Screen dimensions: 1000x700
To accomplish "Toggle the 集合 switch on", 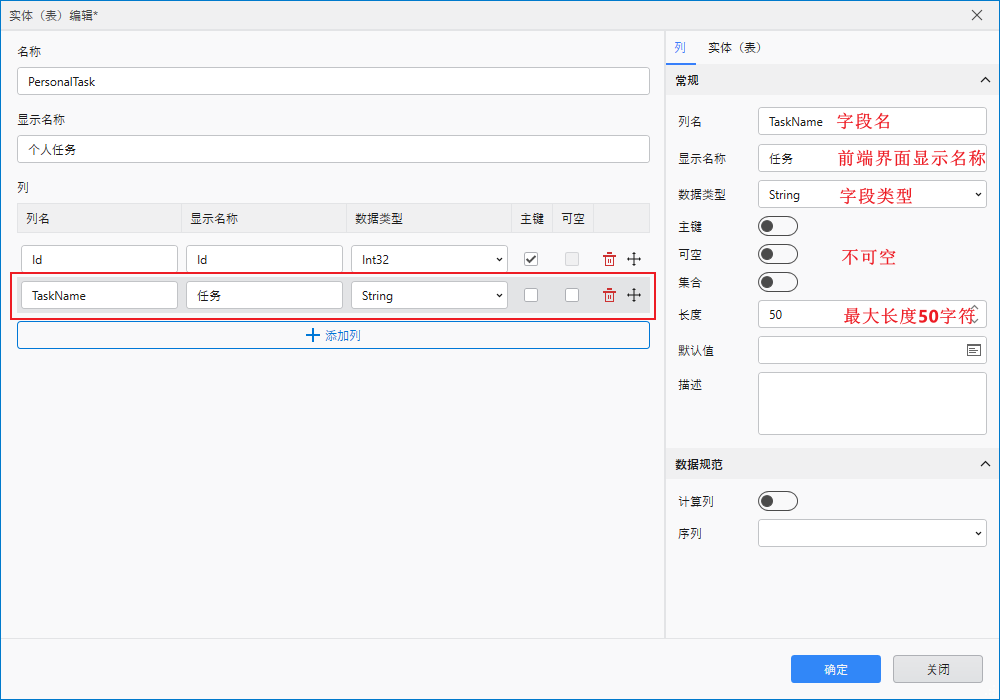I will (x=778, y=281).
